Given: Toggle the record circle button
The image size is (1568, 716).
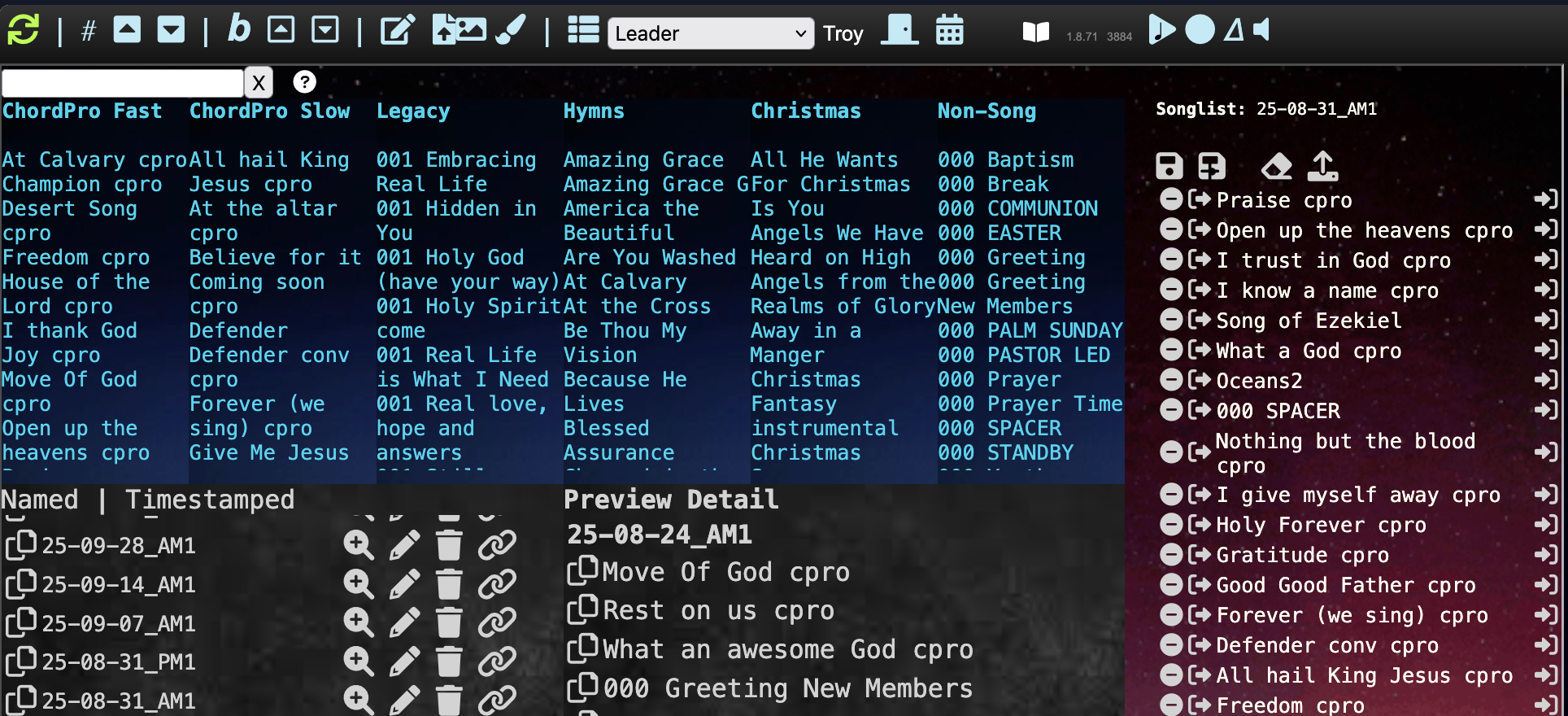Looking at the screenshot, I should (x=1200, y=30).
